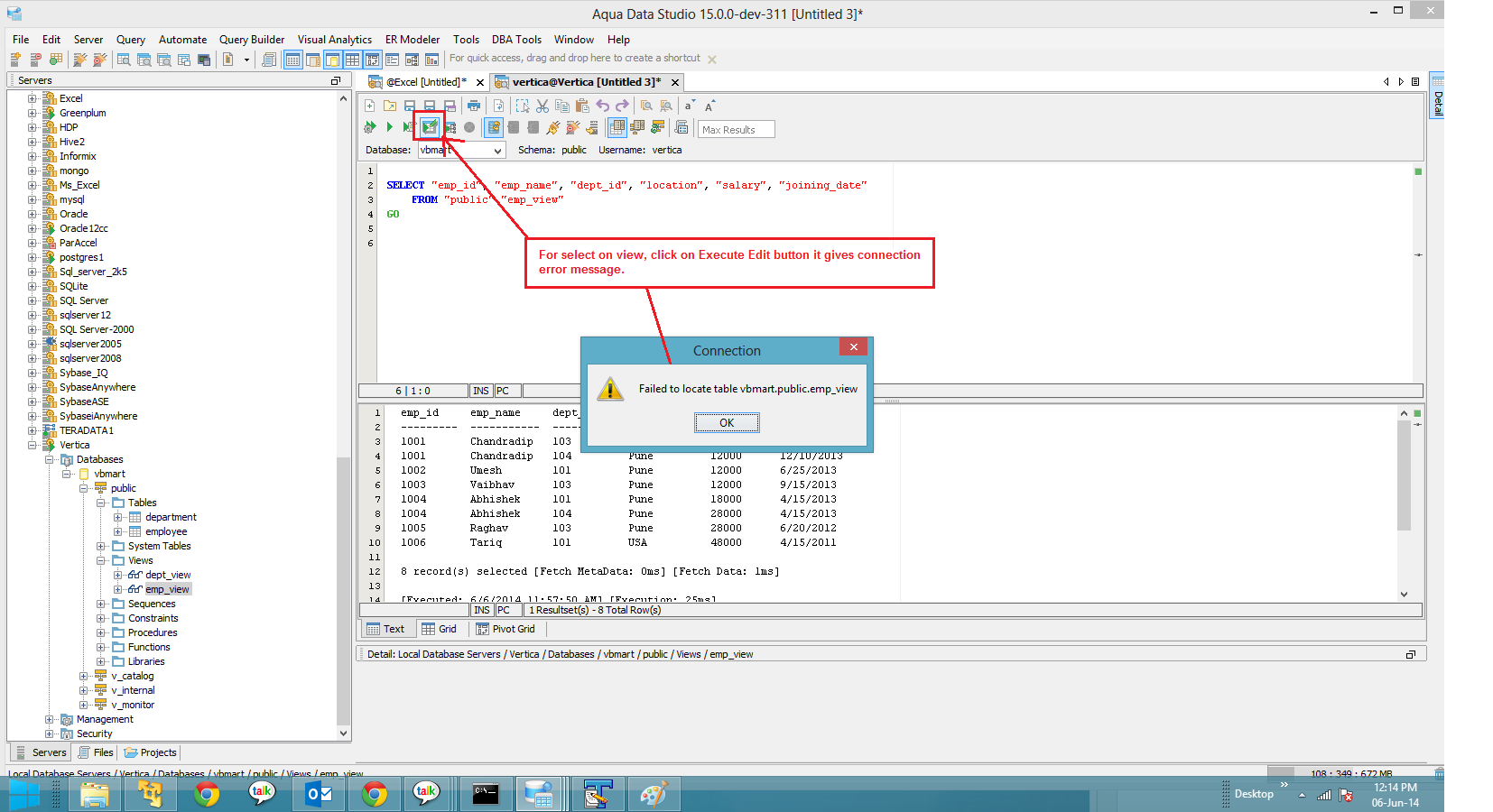Click the results pane scroll-down arrow
This screenshot has height=812, width=1493.
(1404, 595)
